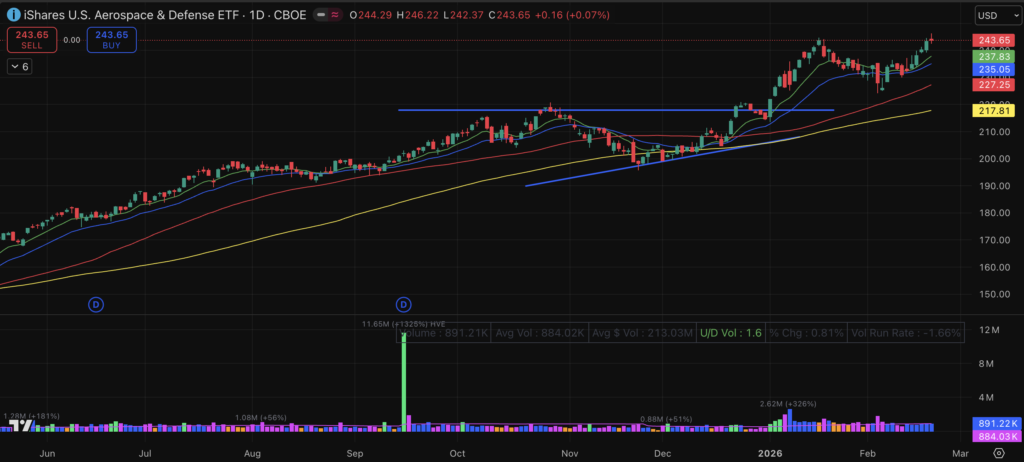The height and width of the screenshot is (462, 1024).
Task: Click the blue info icon beside the ETF name
Action: (x=13, y=16)
